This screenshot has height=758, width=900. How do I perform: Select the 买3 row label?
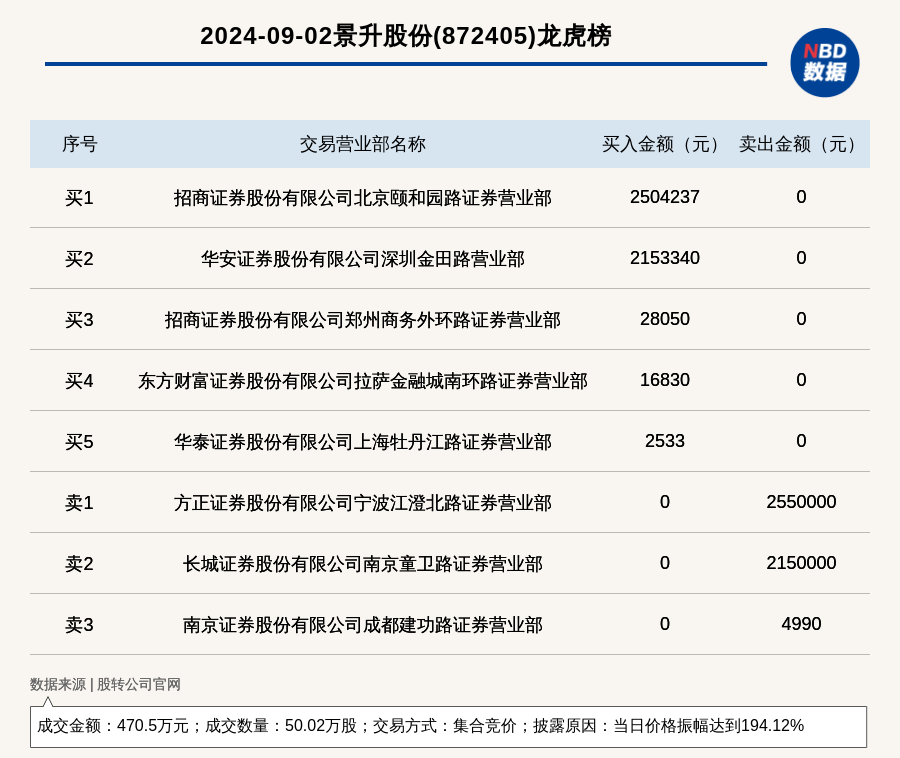pos(79,320)
